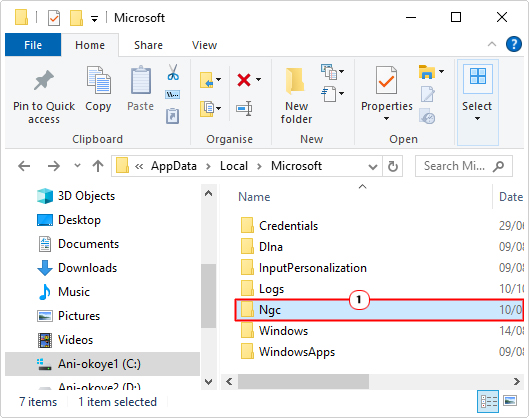Click the Edit document icon

click(x=427, y=94)
